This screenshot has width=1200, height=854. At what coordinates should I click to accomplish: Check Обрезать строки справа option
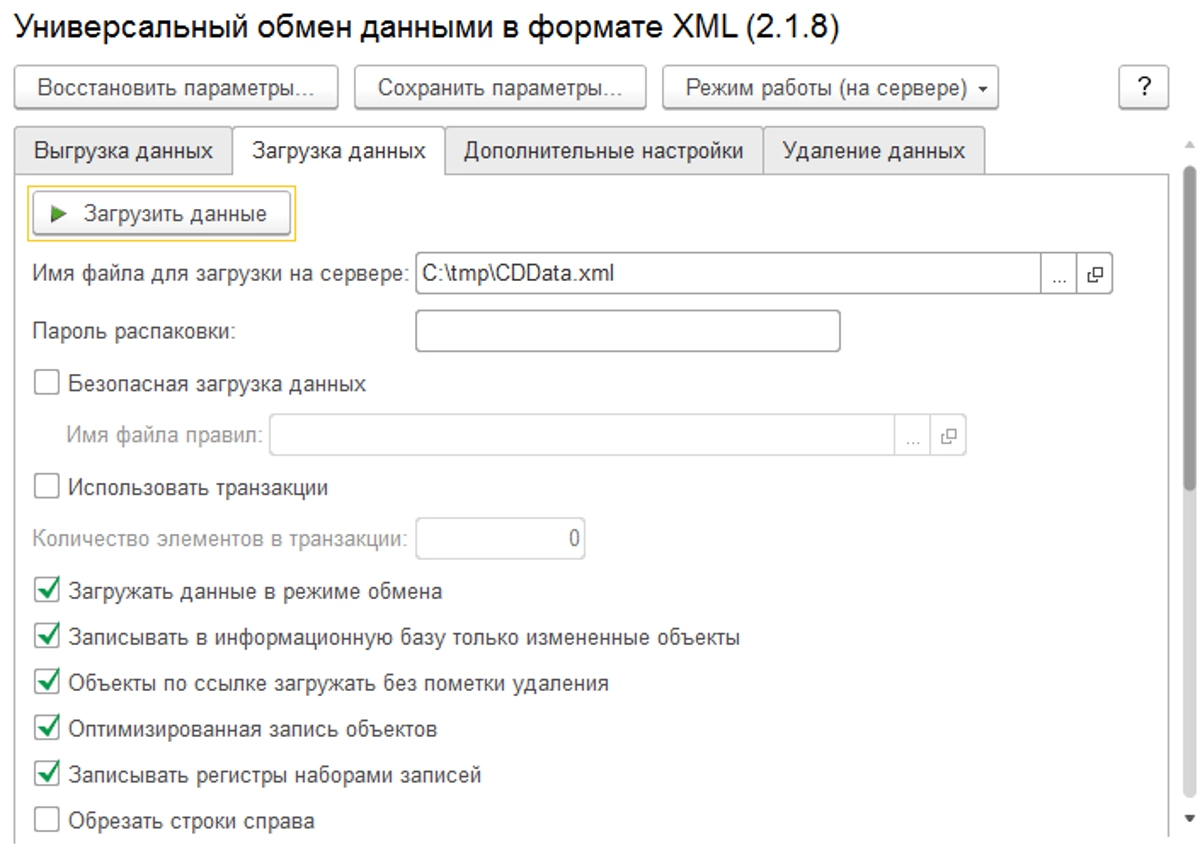pos(47,822)
